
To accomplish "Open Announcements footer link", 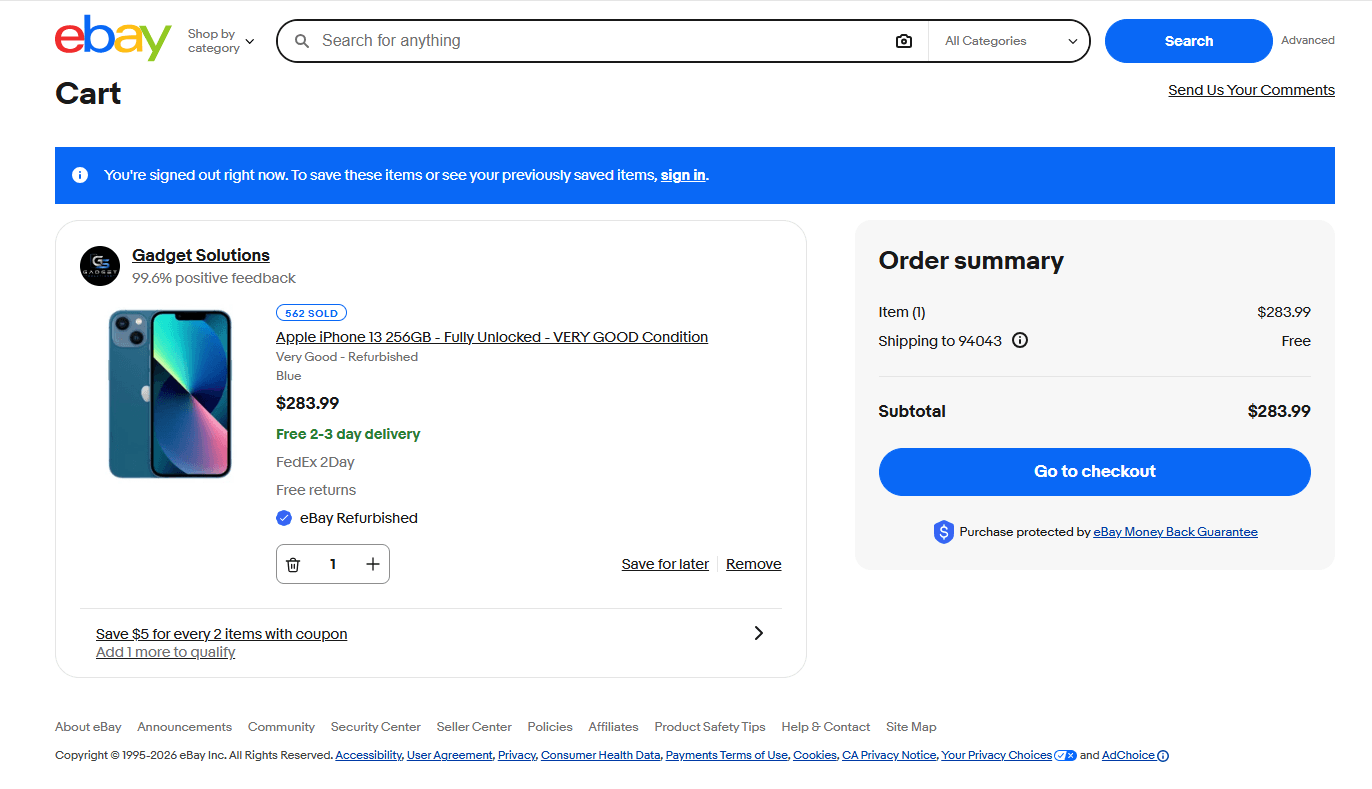I will click(x=185, y=727).
